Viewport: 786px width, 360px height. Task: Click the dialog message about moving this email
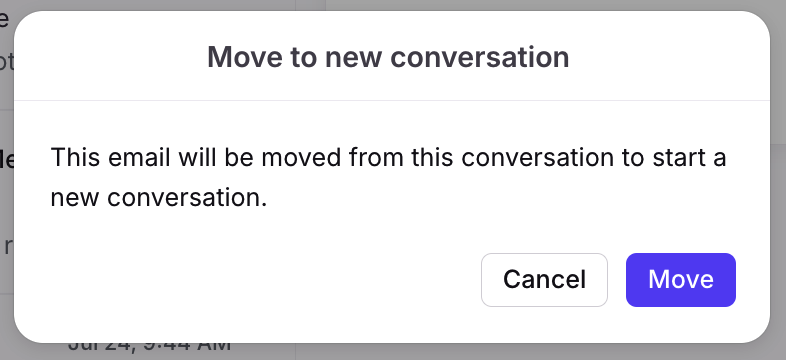[388, 177]
